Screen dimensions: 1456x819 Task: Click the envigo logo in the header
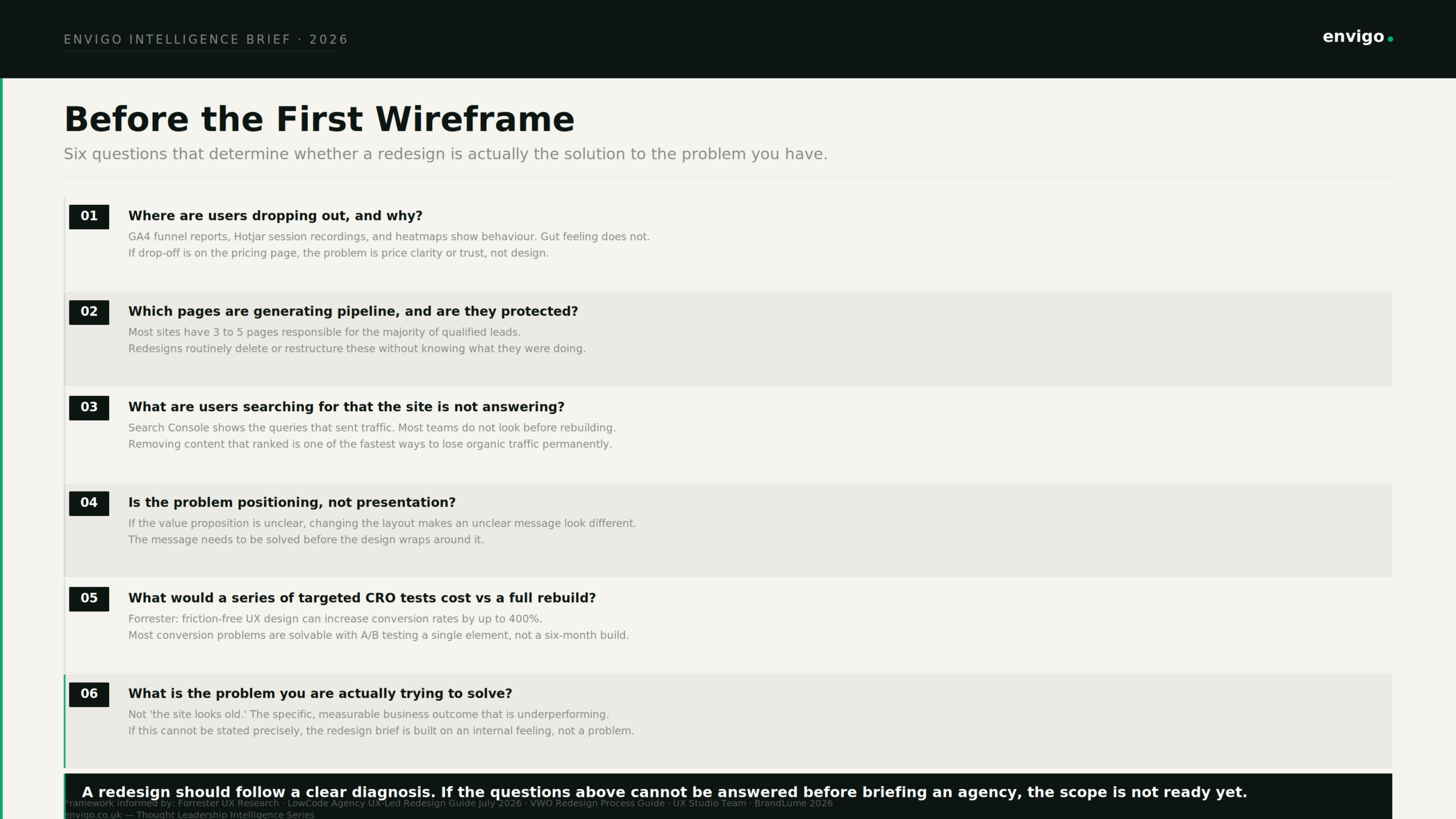[1358, 38]
